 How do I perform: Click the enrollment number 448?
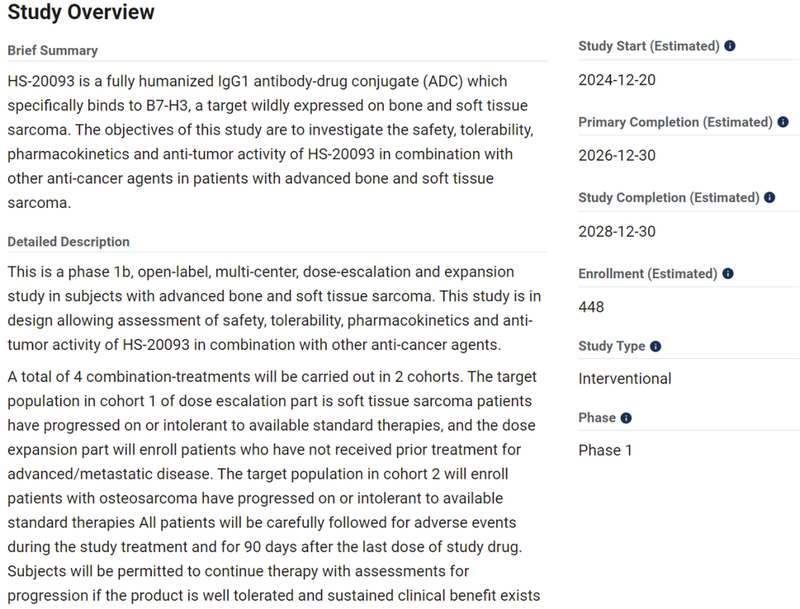(x=591, y=307)
